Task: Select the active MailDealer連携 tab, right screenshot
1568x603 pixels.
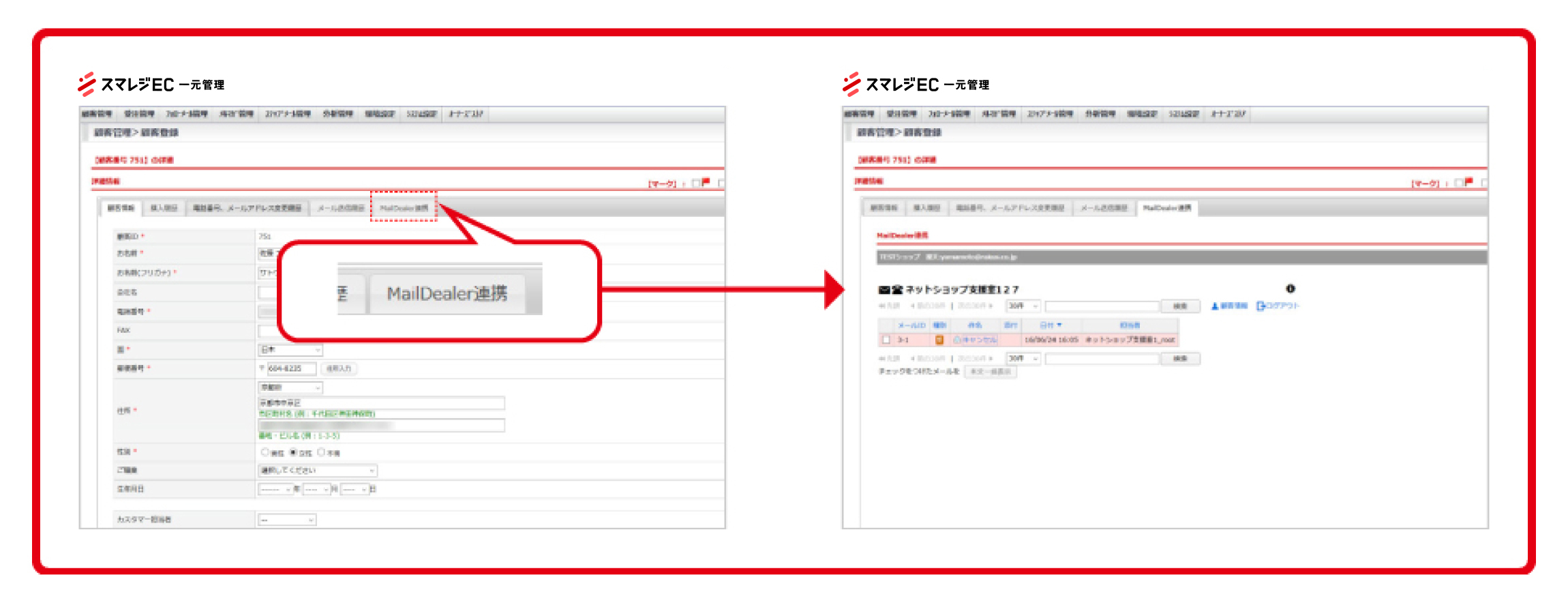Action: (x=1167, y=208)
